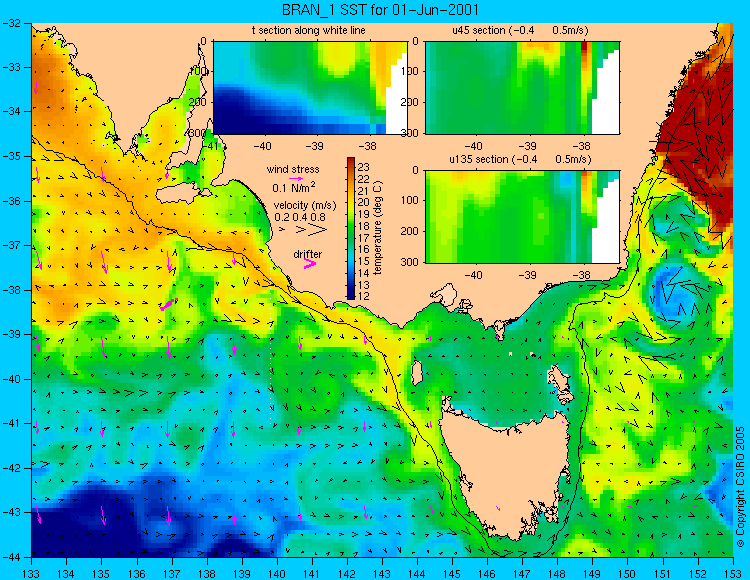
Task: Click the magenta wind stress legend arrow
Action: pos(296,178)
